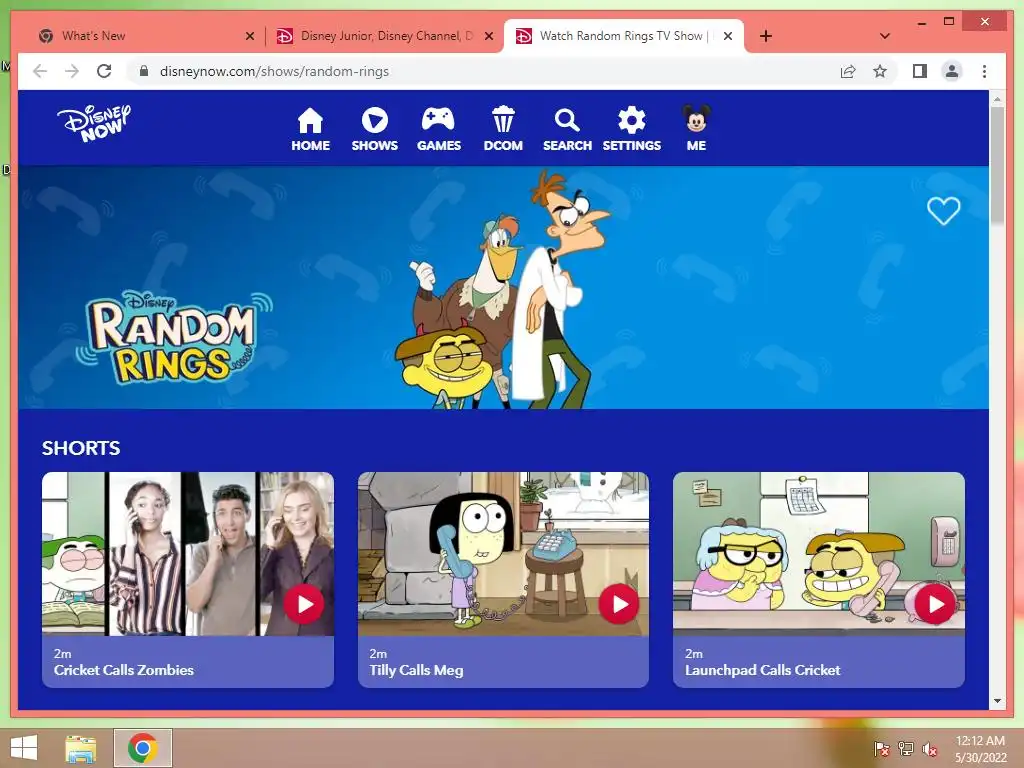This screenshot has width=1024, height=768.
Task: Click Chrome icon in taskbar
Action: [142, 748]
